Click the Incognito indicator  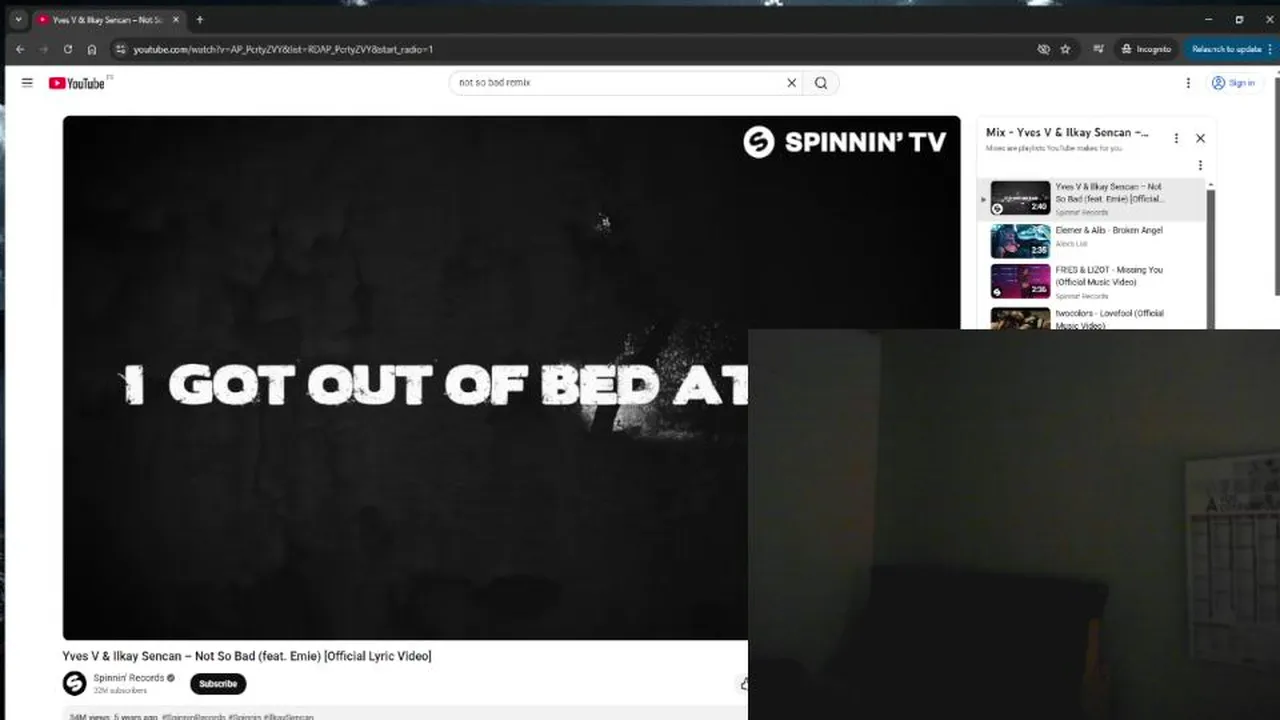click(x=1146, y=49)
